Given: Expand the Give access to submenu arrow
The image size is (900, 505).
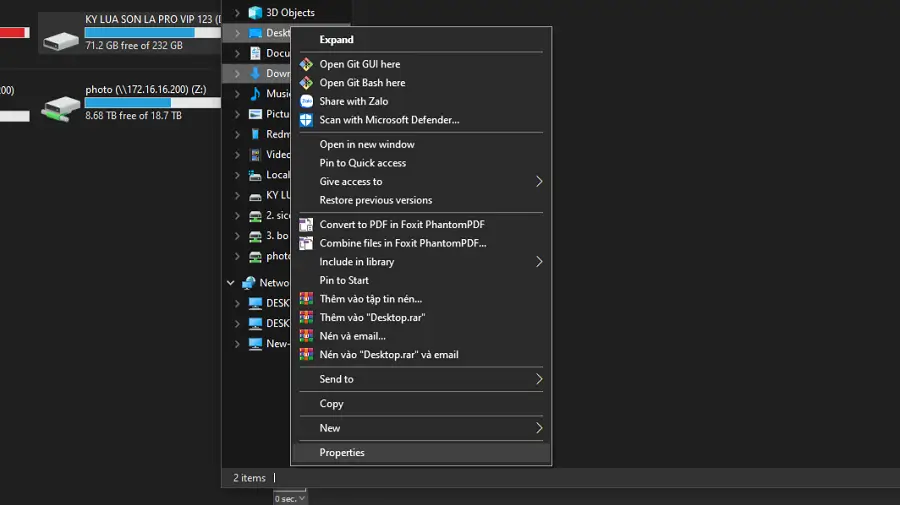Looking at the screenshot, I should point(539,182).
